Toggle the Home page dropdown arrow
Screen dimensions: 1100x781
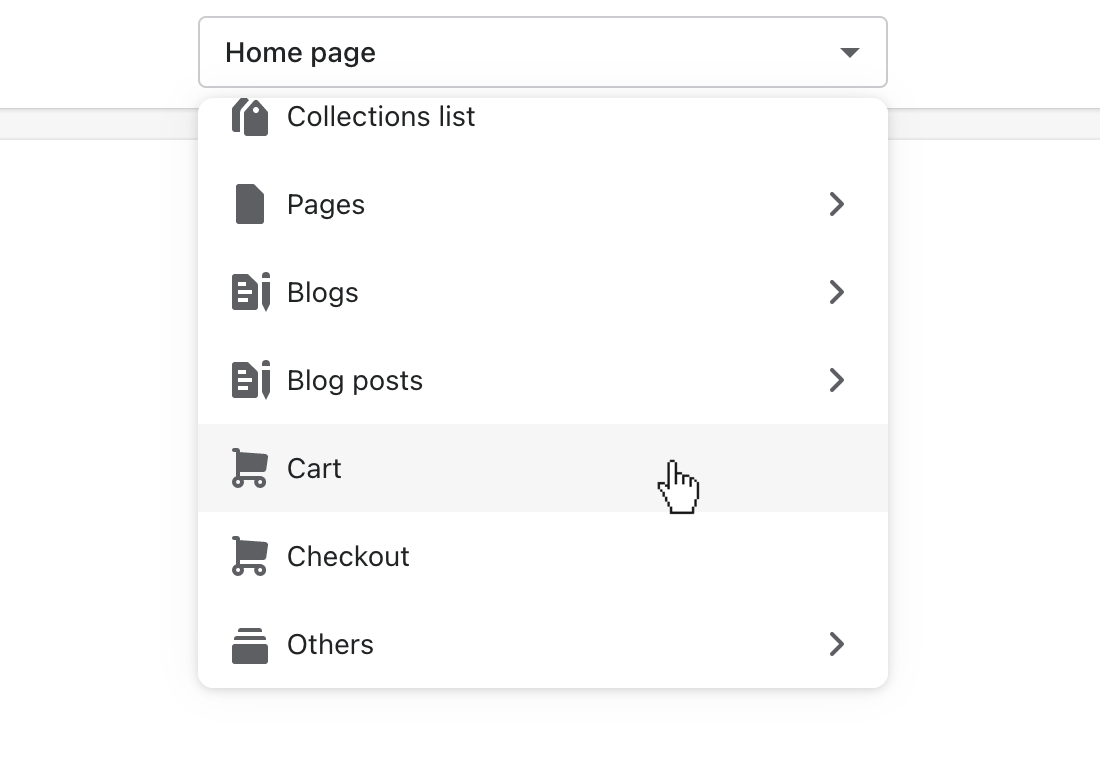[850, 52]
